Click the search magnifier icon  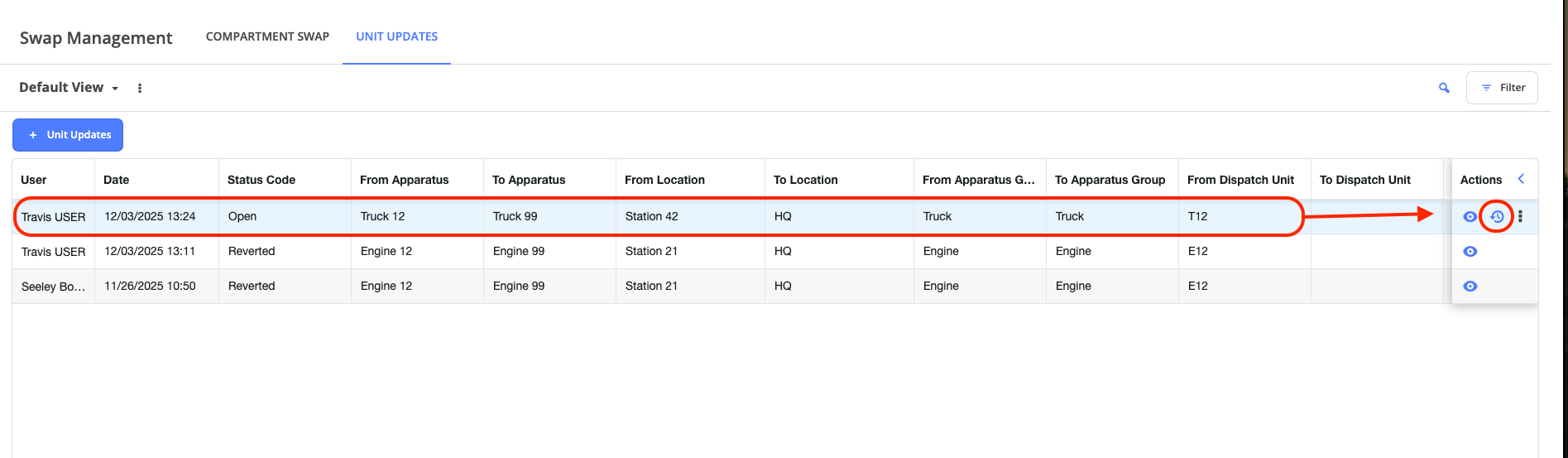coord(1444,88)
